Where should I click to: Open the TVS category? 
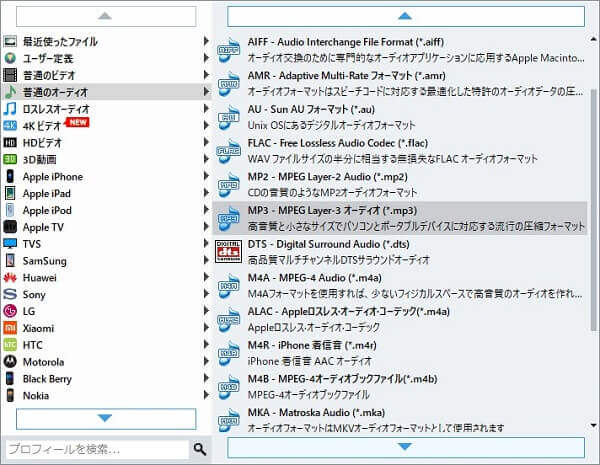(107, 244)
